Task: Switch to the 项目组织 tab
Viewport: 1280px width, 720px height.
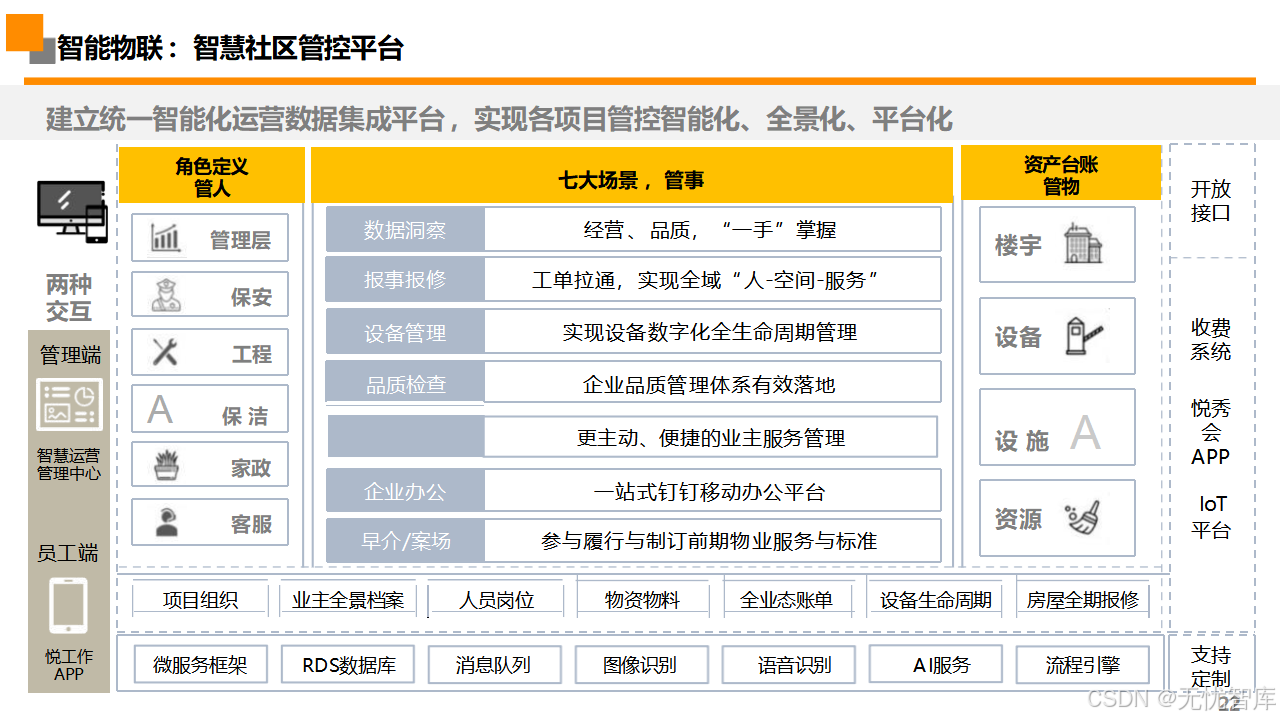Action: tap(199, 598)
